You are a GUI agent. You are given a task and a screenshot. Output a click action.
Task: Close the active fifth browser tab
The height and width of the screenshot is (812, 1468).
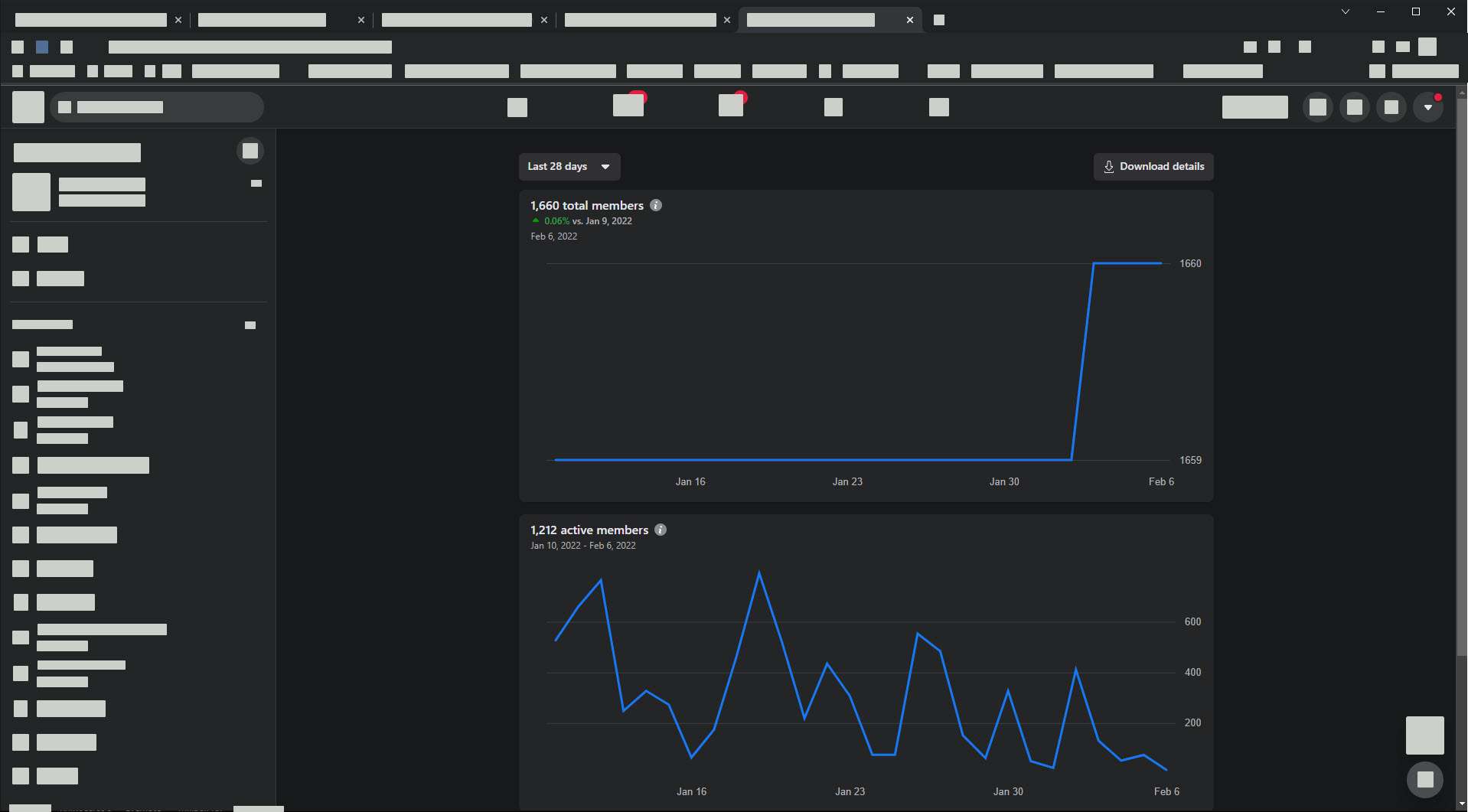tap(910, 20)
